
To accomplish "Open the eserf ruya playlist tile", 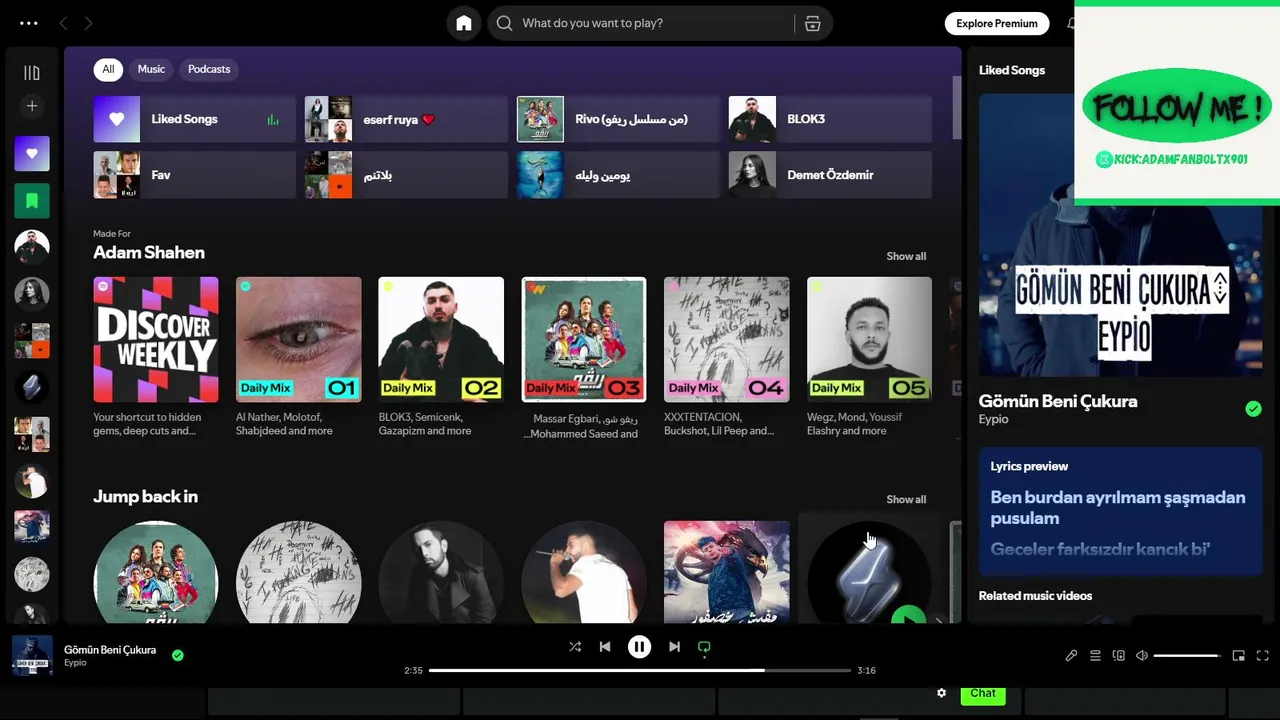I will pos(406,119).
